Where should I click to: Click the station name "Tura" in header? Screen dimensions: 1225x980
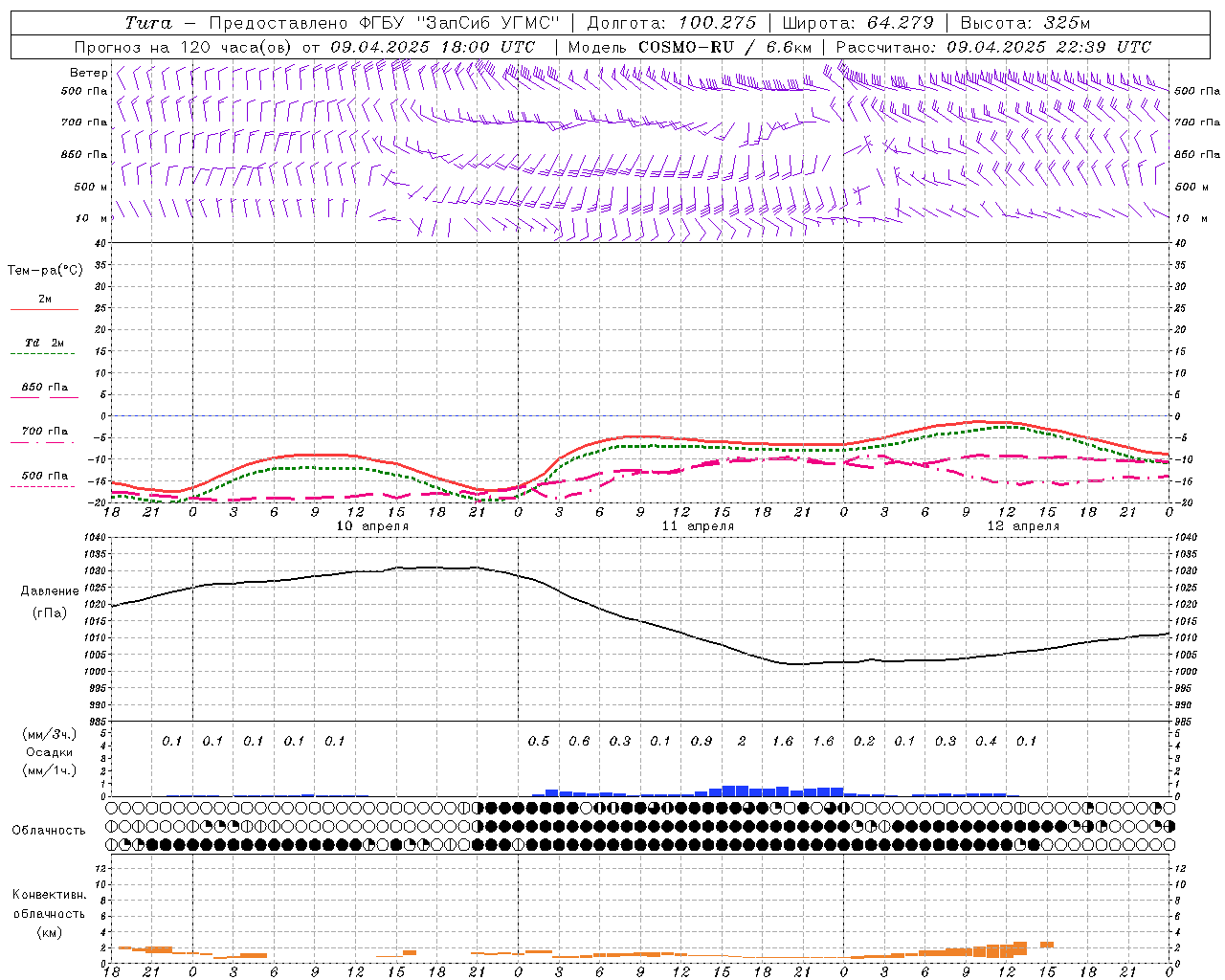148,23
